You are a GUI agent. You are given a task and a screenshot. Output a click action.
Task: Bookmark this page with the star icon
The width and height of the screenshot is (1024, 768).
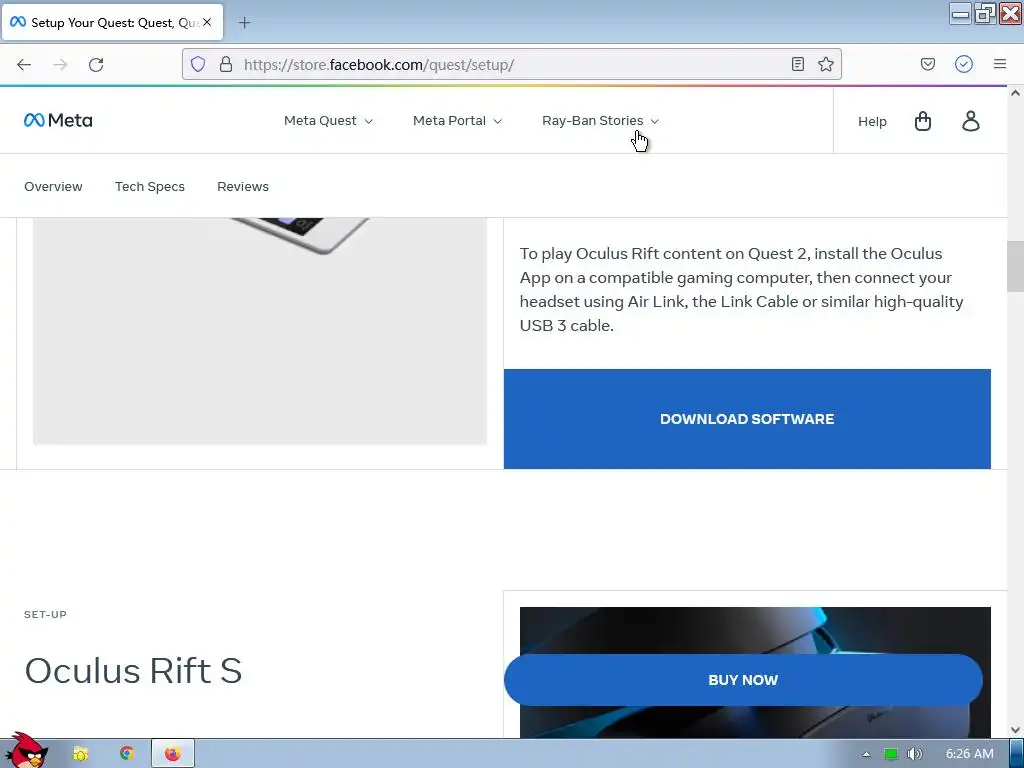pos(825,64)
